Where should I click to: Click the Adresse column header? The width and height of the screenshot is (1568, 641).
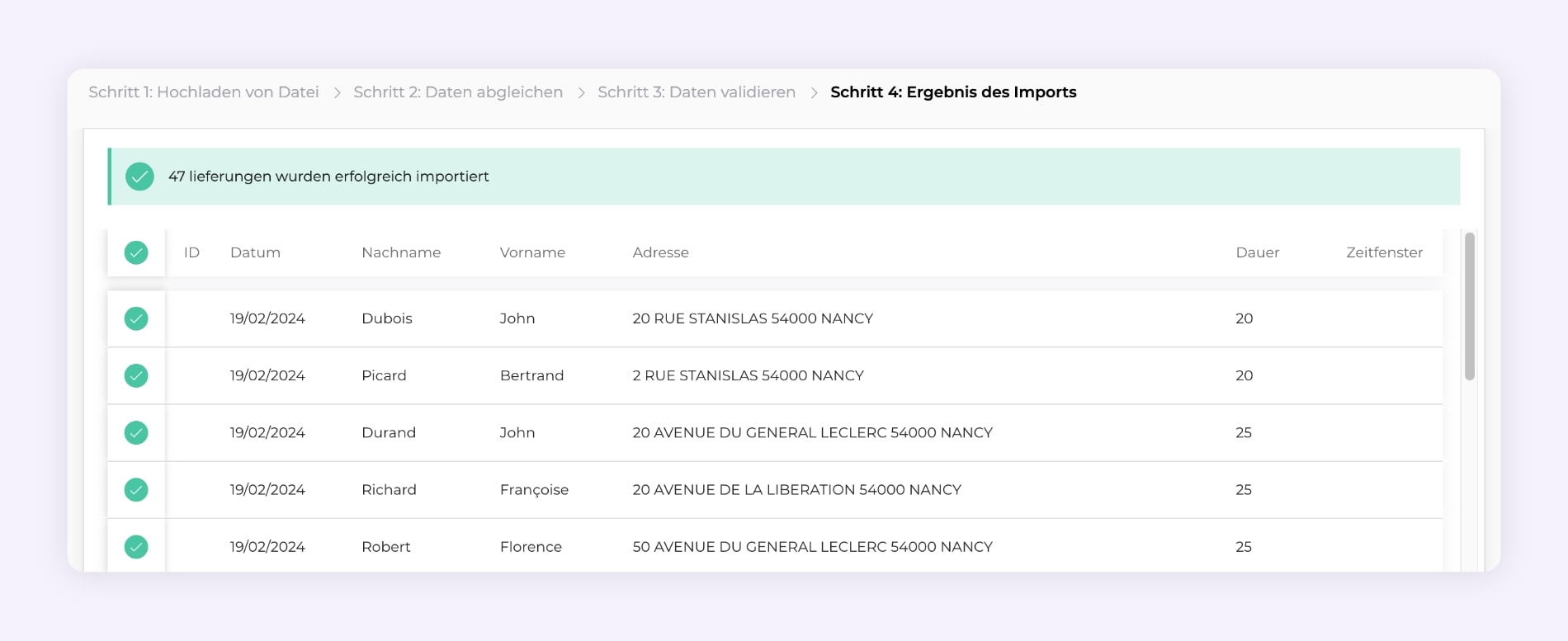pos(660,252)
